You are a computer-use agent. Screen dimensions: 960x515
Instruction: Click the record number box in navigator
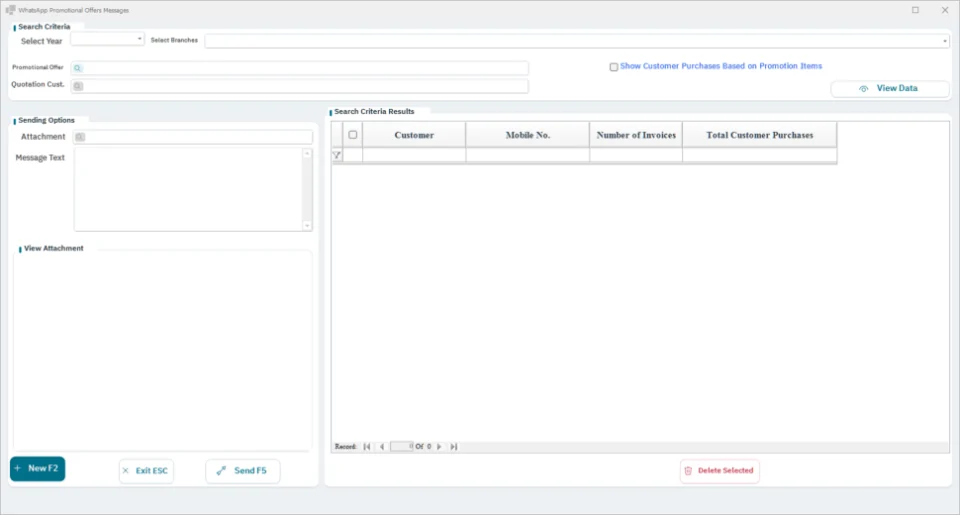(402, 447)
